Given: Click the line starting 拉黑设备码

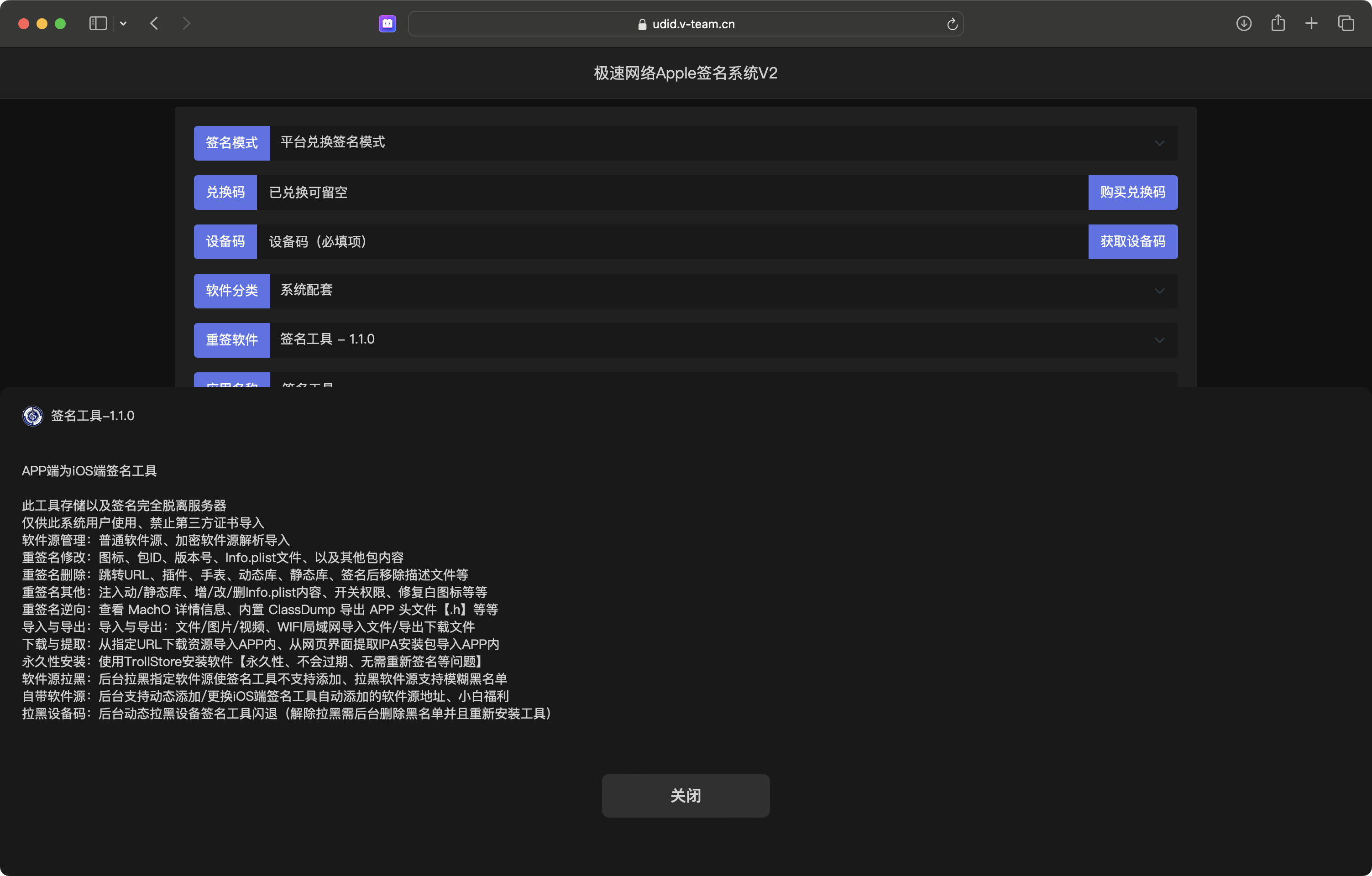Looking at the screenshot, I should pyautogui.click(x=287, y=714).
